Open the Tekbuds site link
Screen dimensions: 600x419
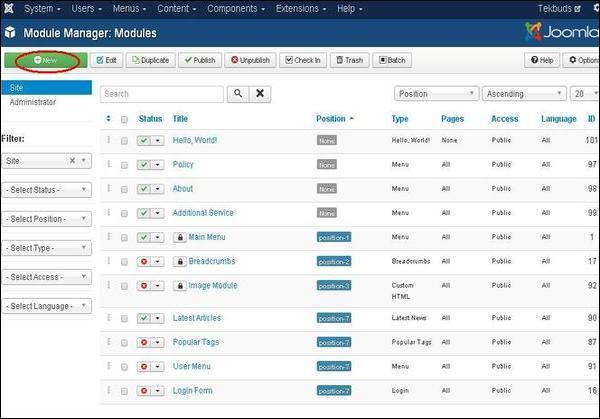point(559,8)
